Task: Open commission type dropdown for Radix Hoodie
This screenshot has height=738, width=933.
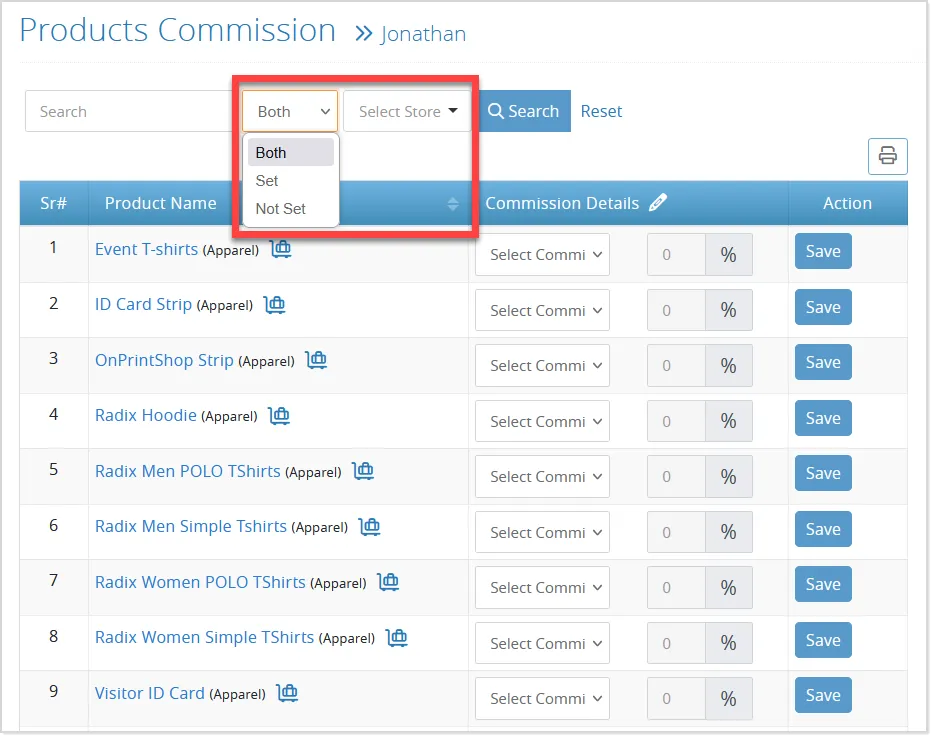Action: [x=542, y=421]
